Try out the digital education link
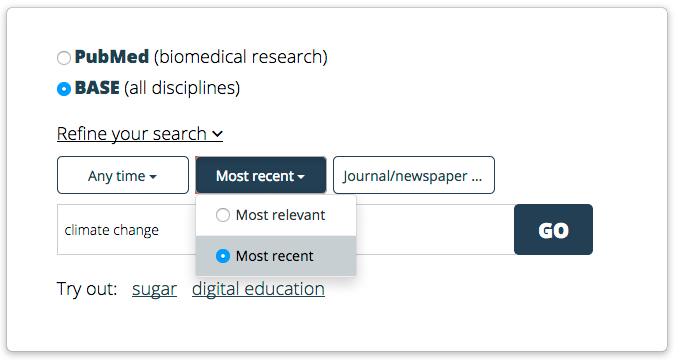Viewport: 677px width, 364px height. (258, 289)
